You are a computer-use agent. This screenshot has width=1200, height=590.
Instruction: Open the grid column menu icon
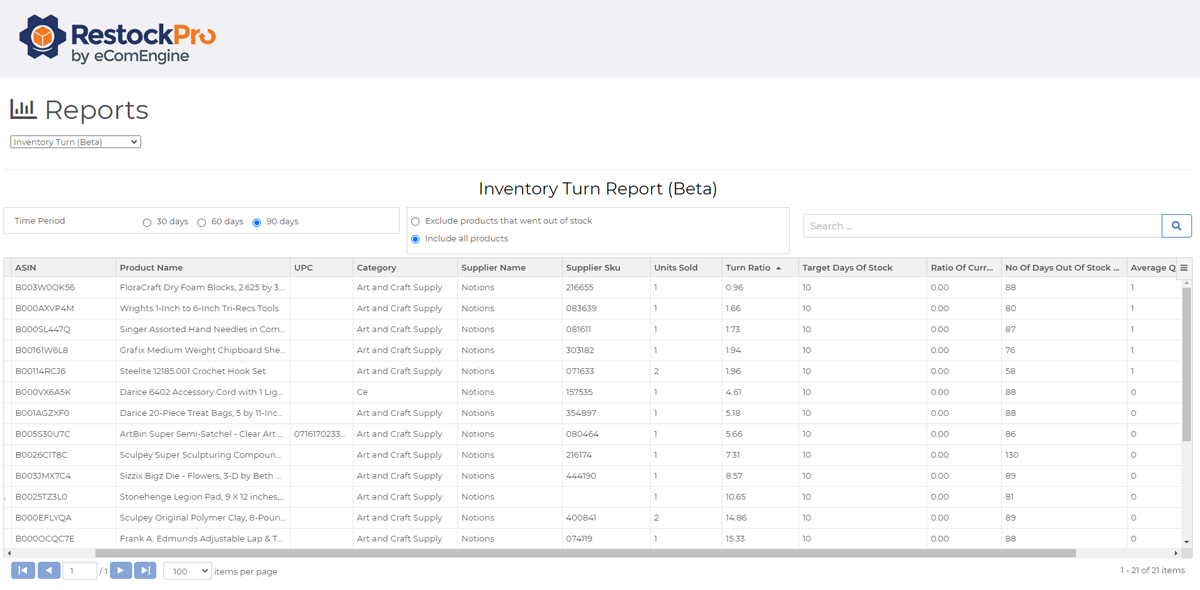1184,268
